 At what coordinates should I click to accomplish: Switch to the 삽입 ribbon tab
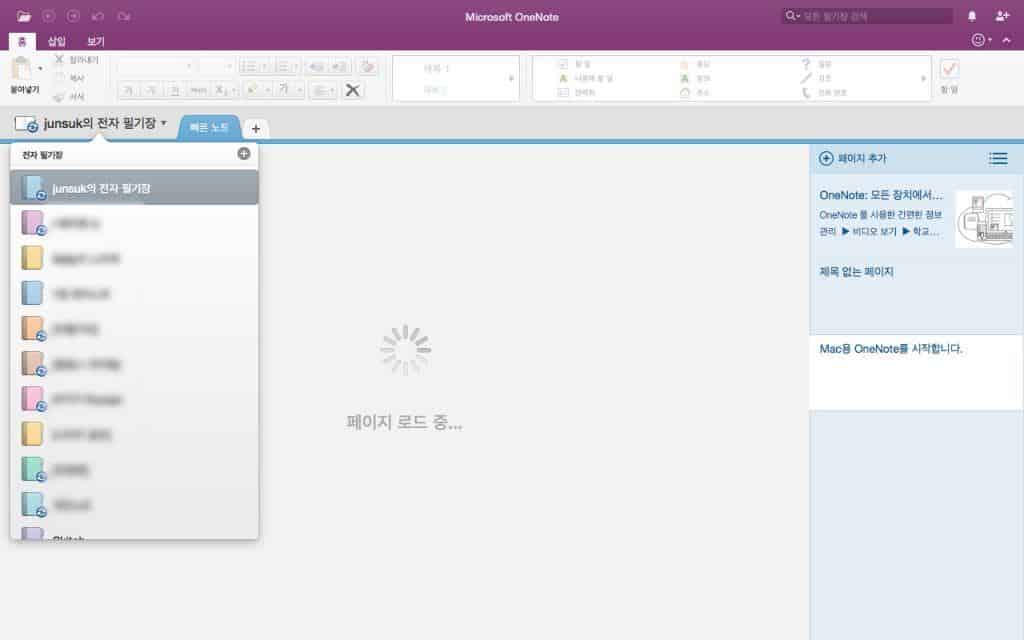click(57, 41)
